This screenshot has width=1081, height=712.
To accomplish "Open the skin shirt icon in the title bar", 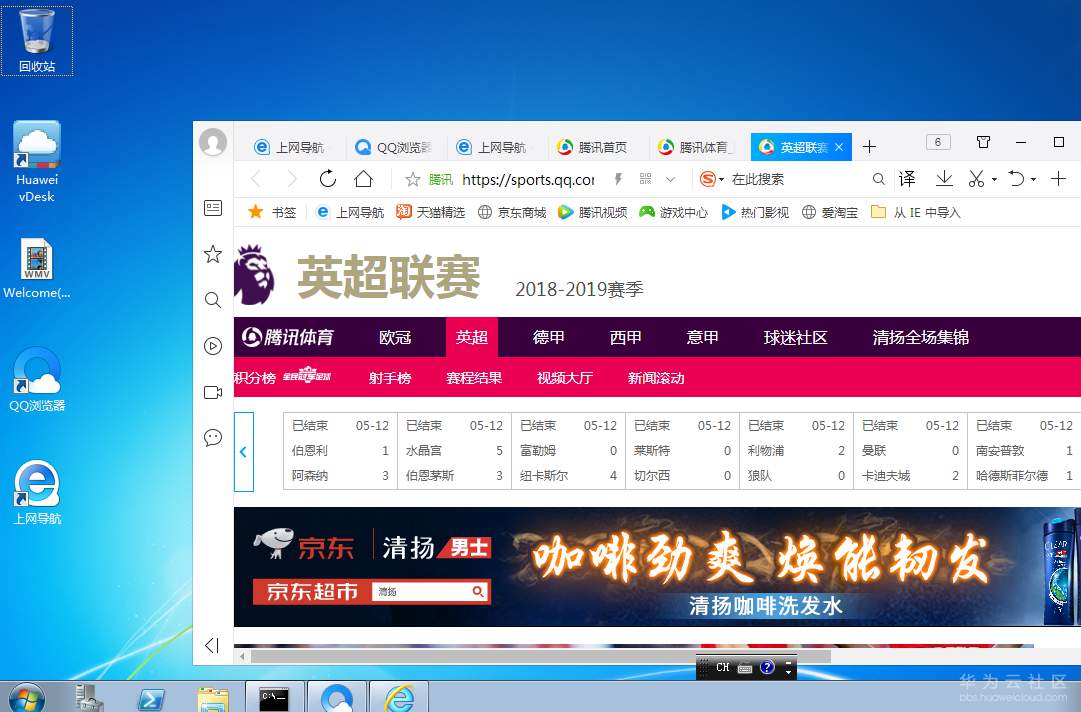I will [984, 142].
